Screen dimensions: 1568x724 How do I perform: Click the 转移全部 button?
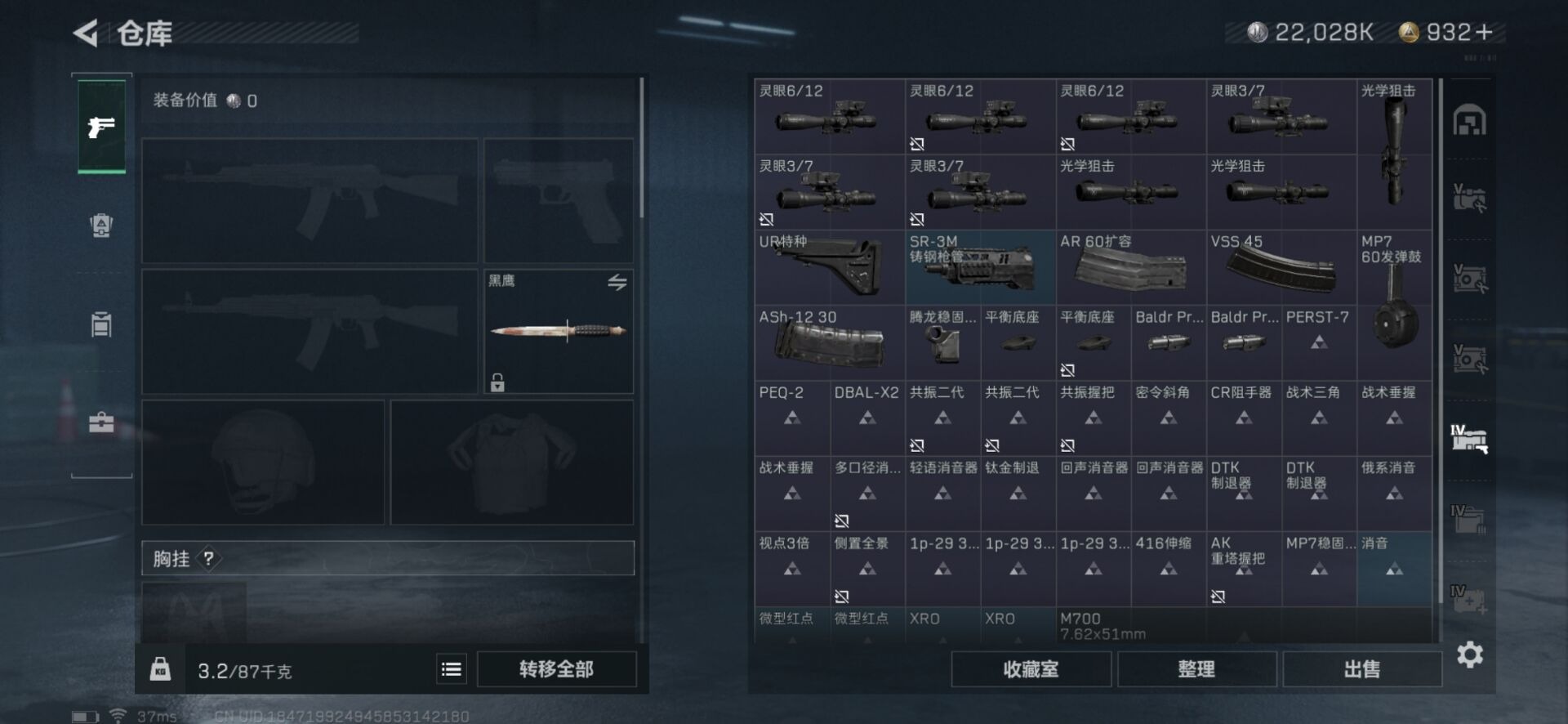[556, 669]
